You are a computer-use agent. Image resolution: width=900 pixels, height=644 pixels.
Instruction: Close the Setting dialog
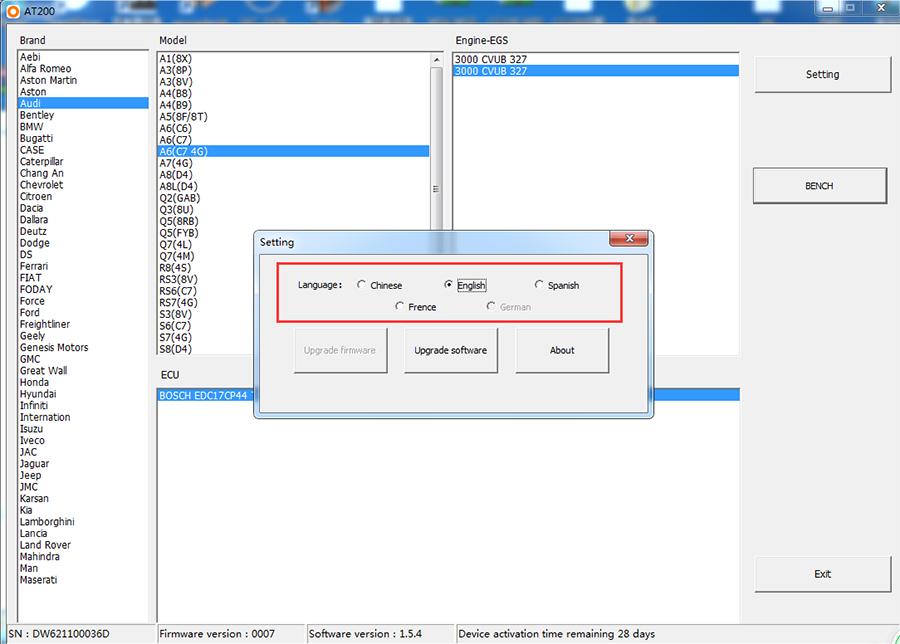pyautogui.click(x=628, y=239)
